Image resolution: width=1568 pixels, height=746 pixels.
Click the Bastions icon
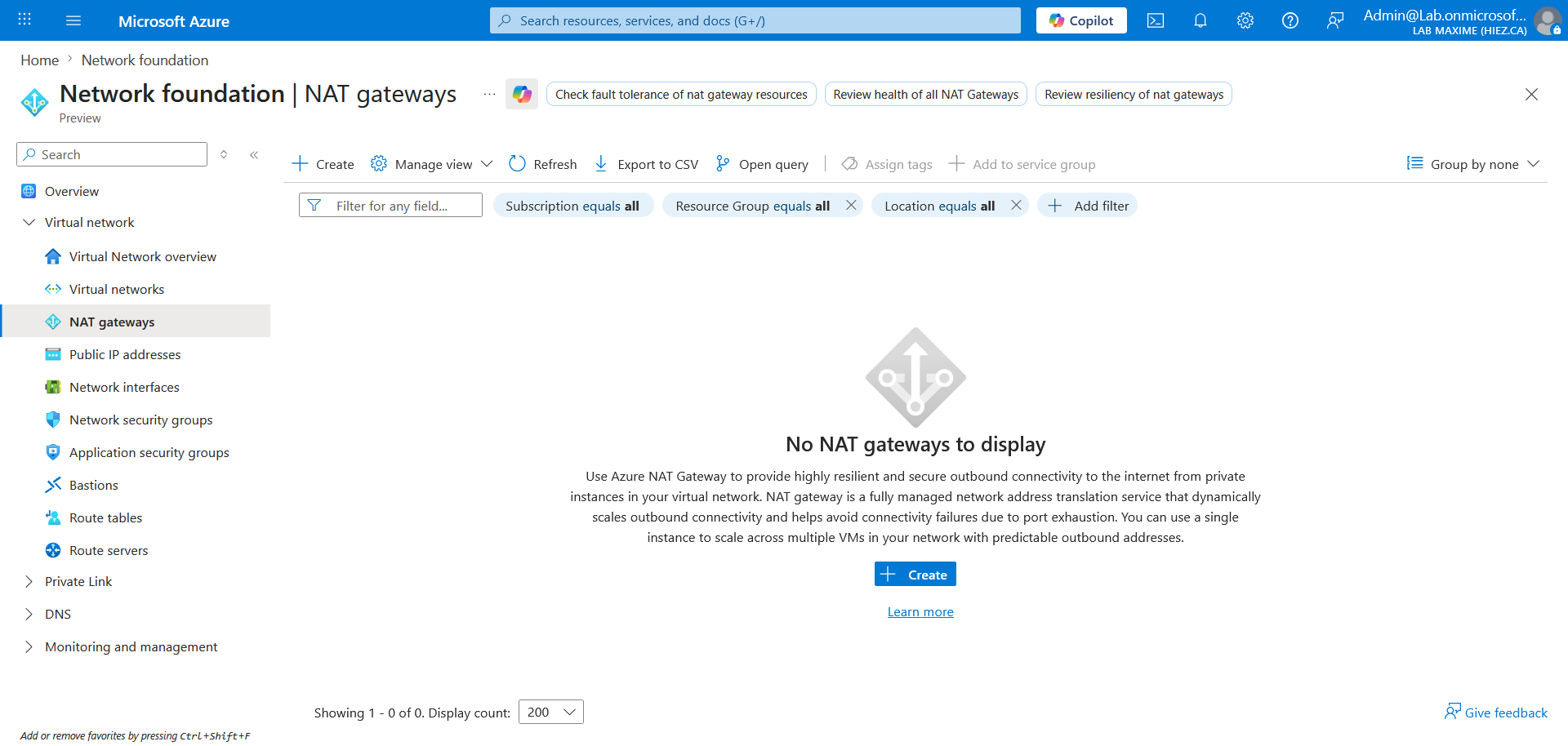[53, 485]
